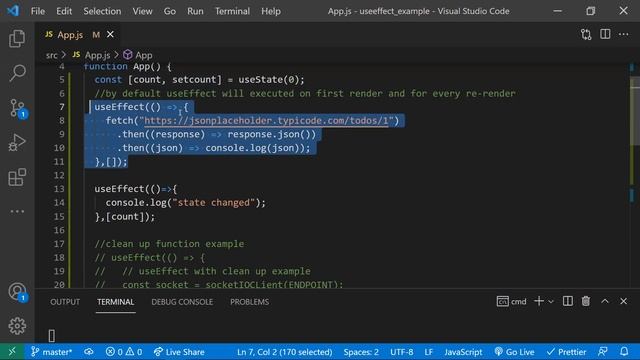Viewport: 640px width, 360px height.
Task: Start Live Share session
Action: click(x=179, y=351)
